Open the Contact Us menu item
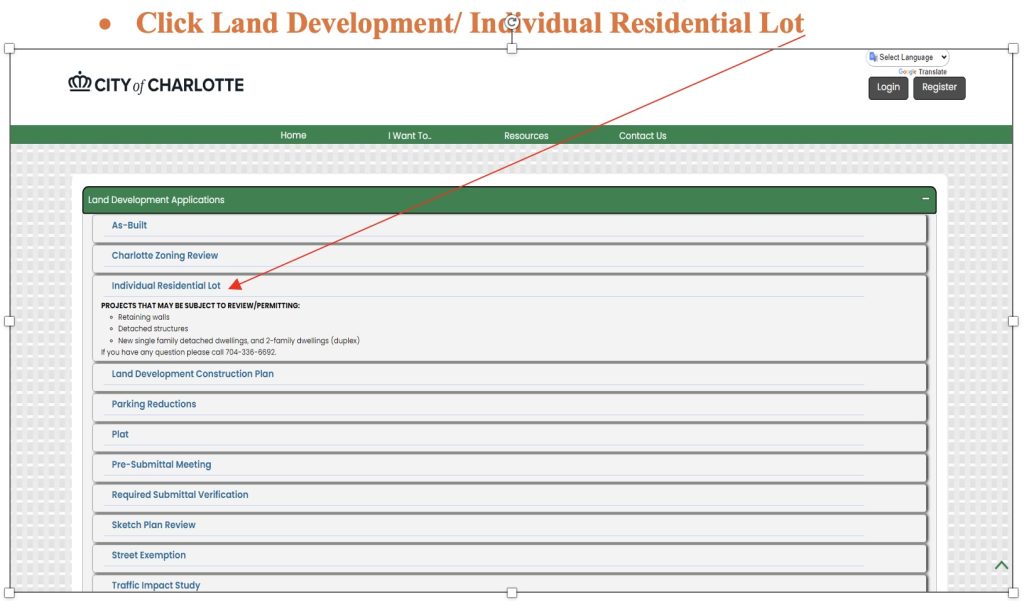 click(642, 136)
